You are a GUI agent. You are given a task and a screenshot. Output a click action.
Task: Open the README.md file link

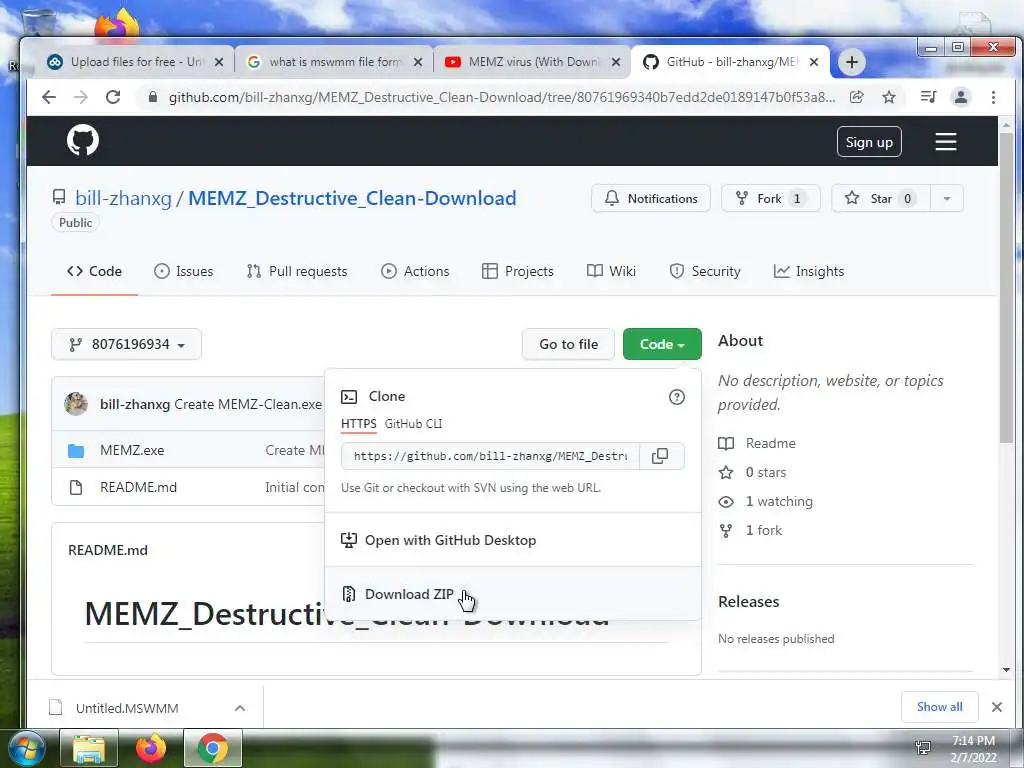(x=138, y=487)
